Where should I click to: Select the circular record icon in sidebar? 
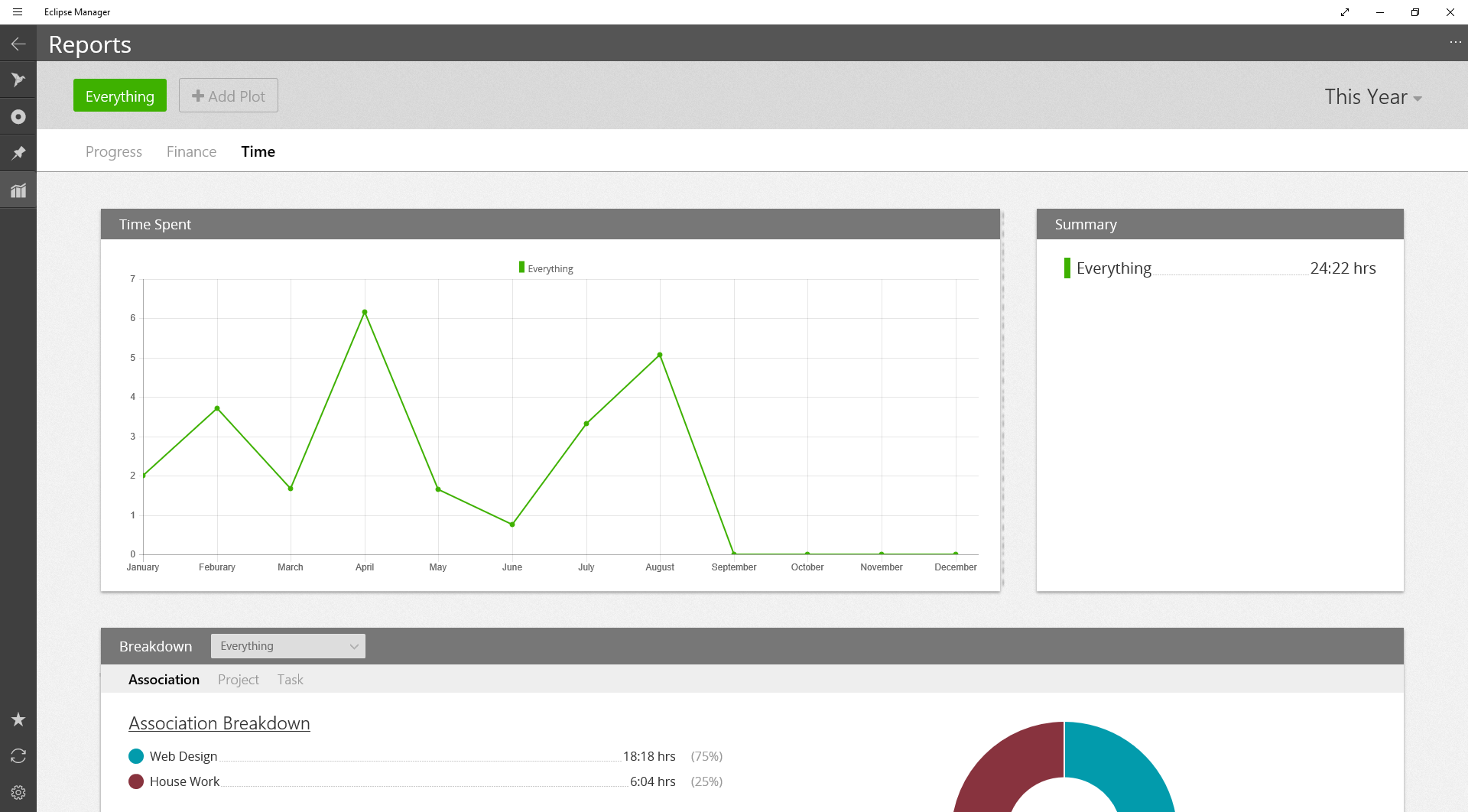(x=18, y=117)
